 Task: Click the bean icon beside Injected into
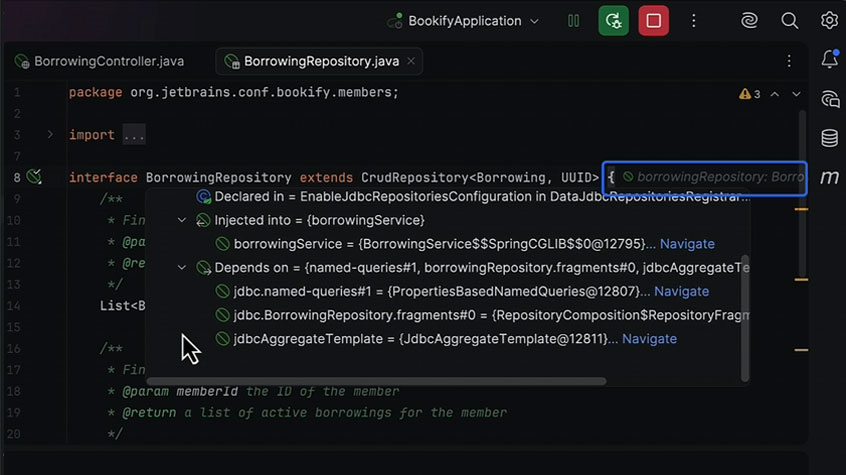(x=203, y=220)
